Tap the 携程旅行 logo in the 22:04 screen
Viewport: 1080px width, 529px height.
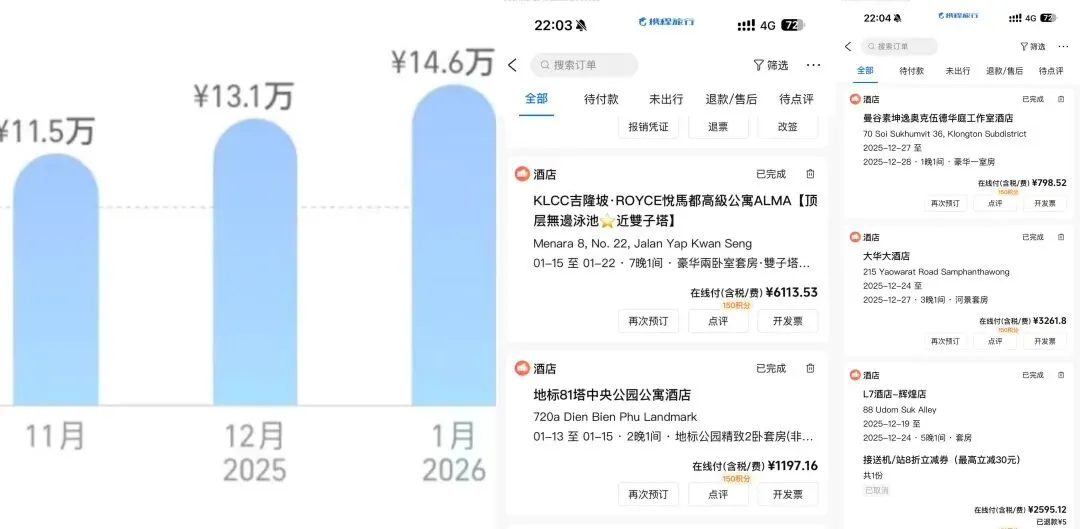click(x=958, y=15)
